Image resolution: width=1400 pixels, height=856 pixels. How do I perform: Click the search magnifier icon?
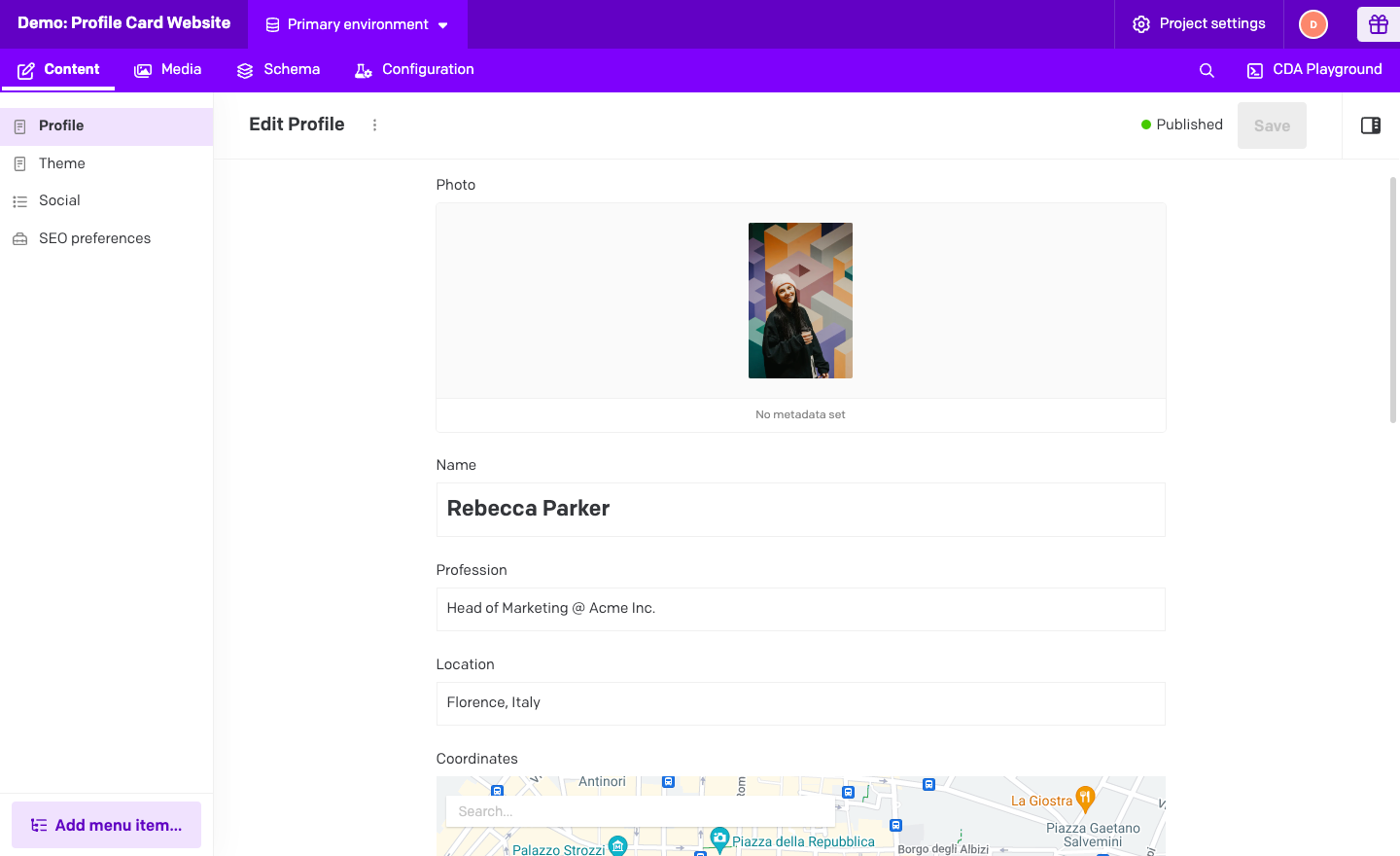click(x=1207, y=70)
